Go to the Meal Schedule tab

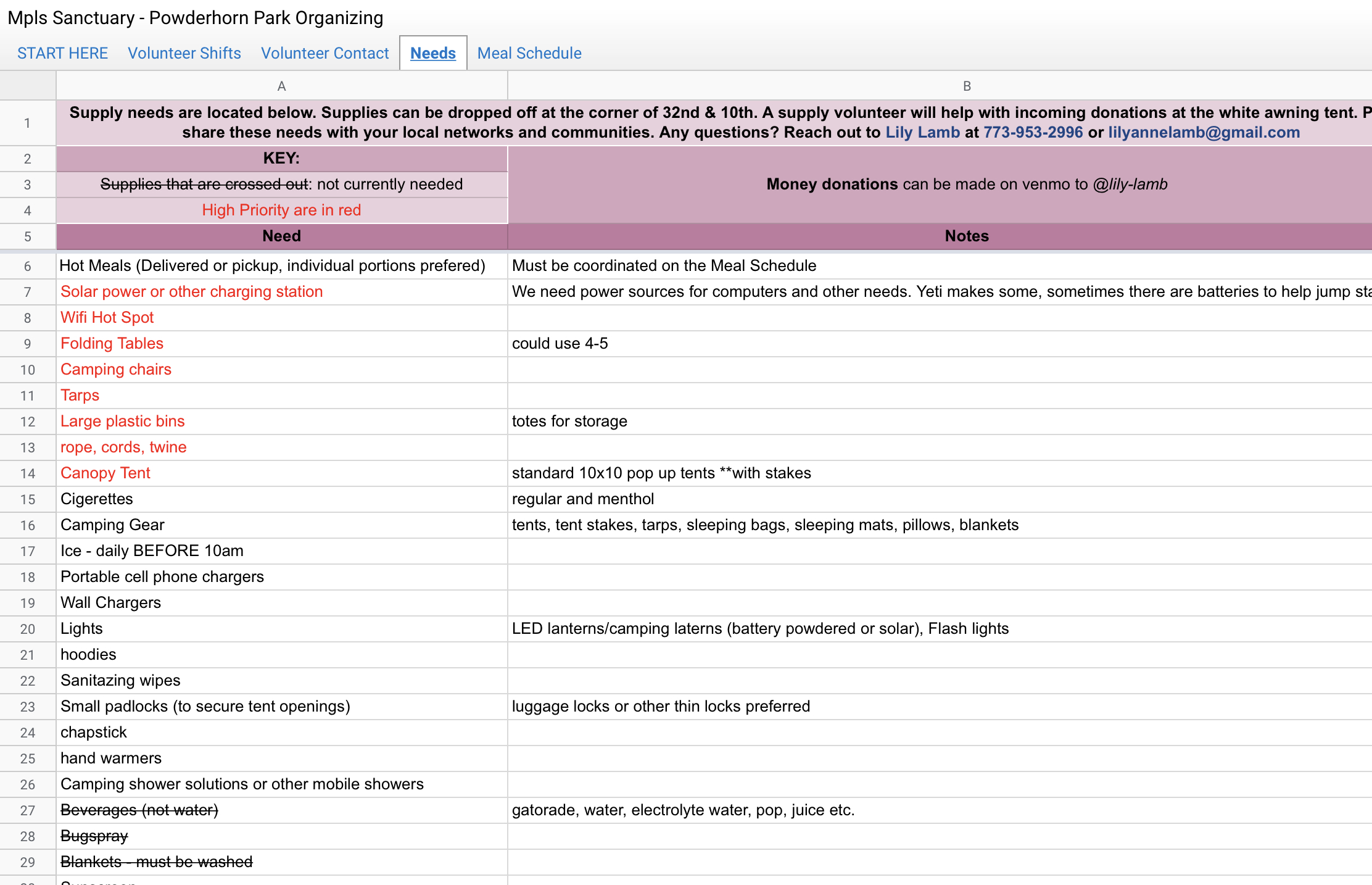[529, 53]
